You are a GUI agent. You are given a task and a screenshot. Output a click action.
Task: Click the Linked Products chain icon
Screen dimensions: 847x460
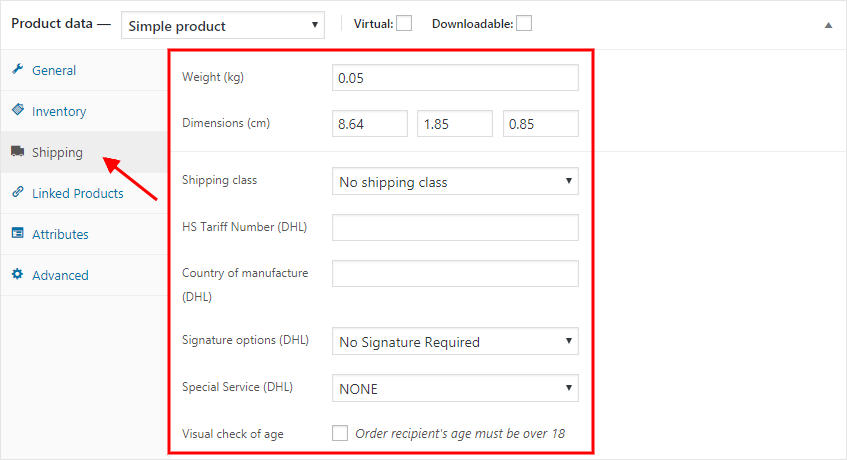coord(18,192)
